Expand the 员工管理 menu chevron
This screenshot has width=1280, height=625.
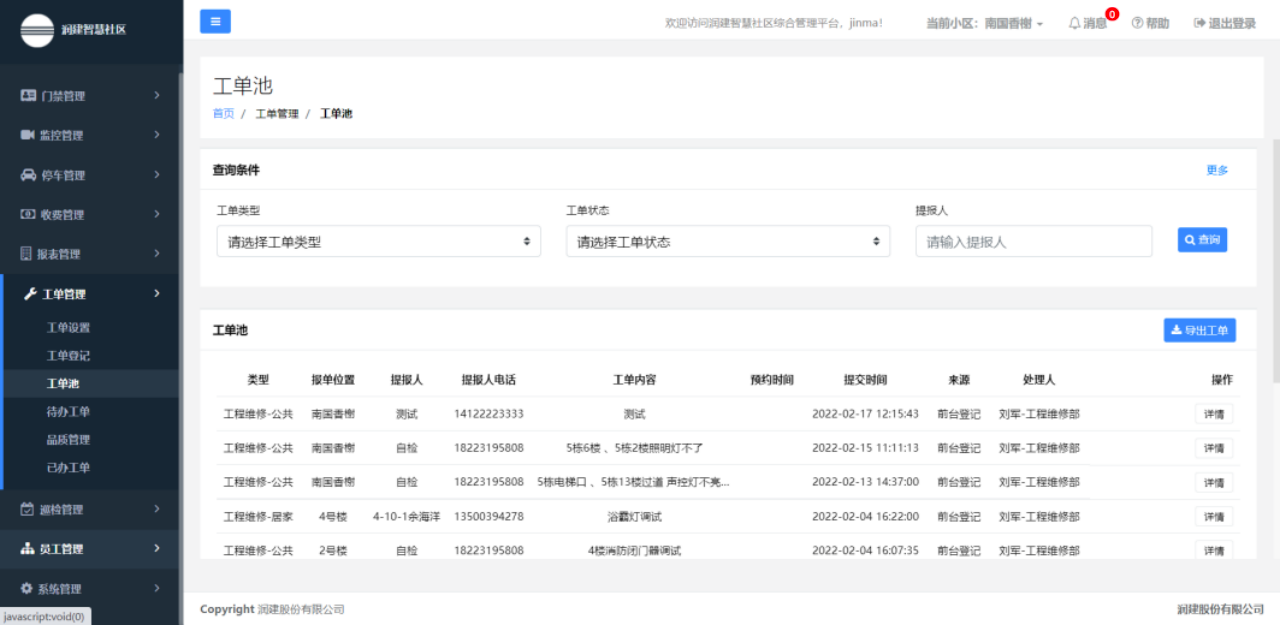[x=157, y=548]
